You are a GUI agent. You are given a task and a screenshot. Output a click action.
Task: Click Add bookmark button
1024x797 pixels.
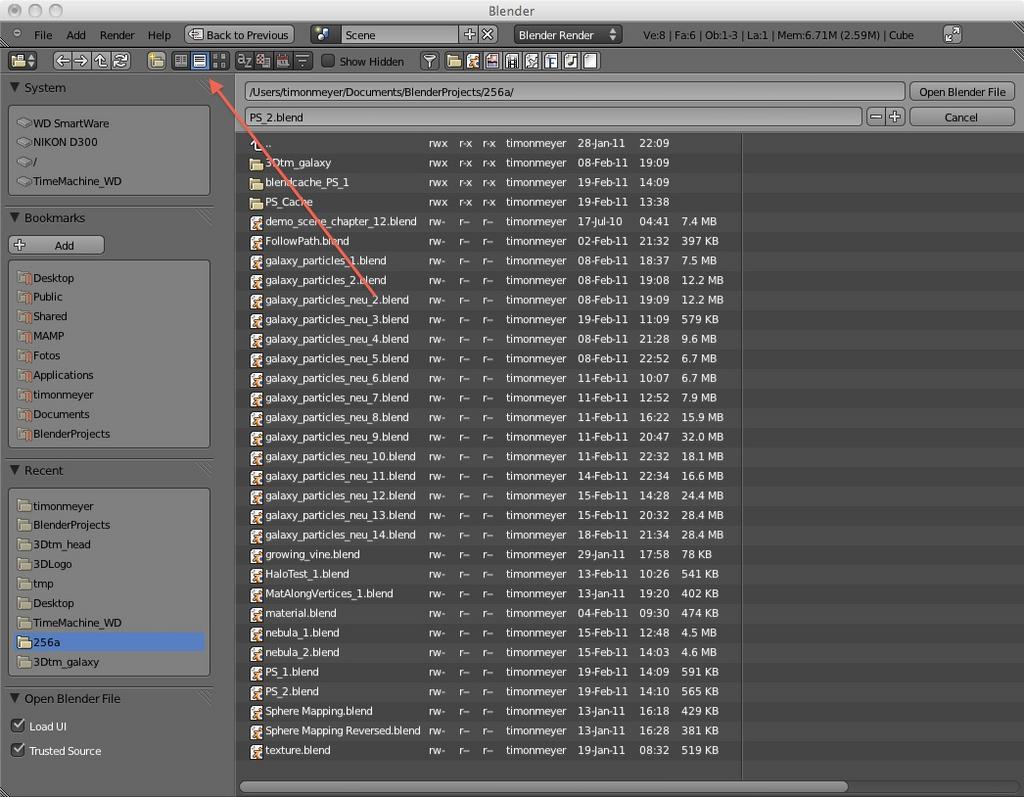[56, 246]
